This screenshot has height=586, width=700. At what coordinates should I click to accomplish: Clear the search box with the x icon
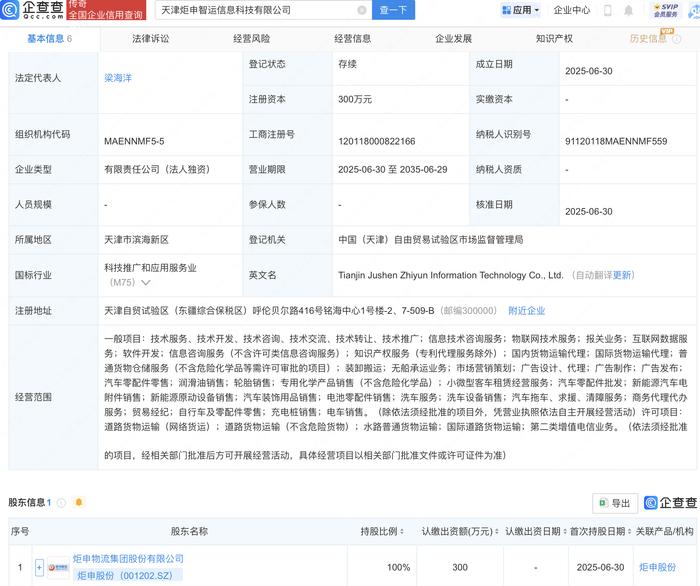pyautogui.click(x=362, y=10)
